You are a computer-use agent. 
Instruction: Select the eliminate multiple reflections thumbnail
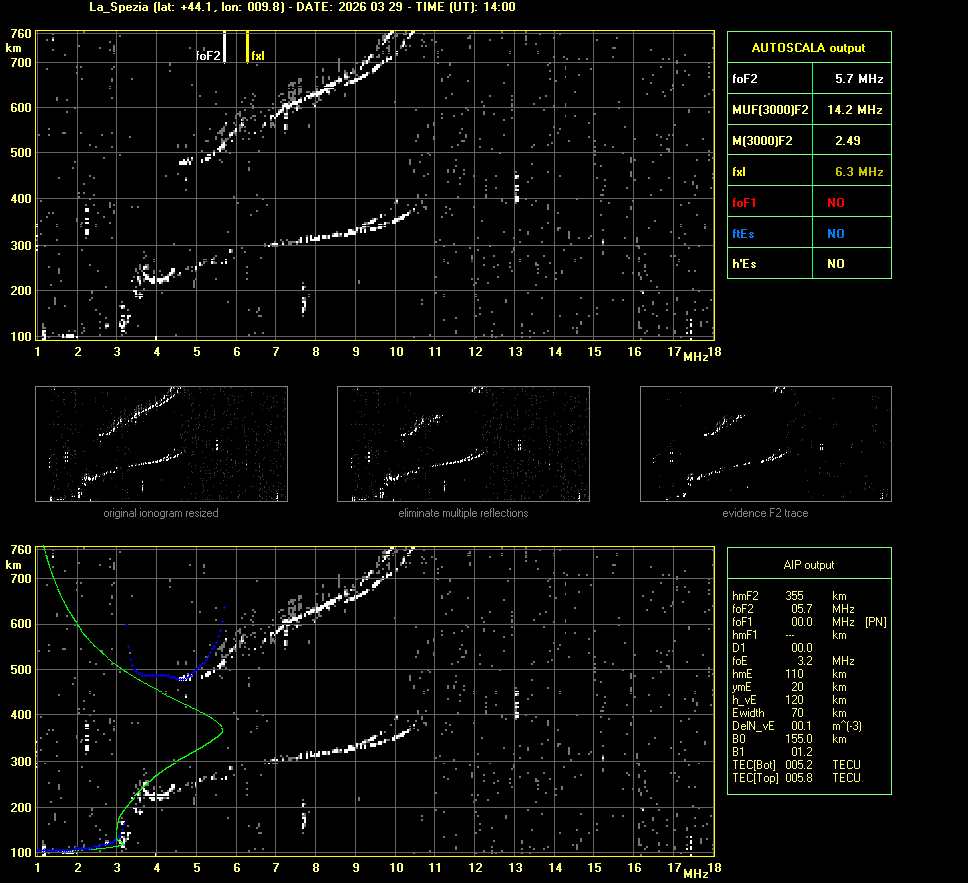coord(463,444)
